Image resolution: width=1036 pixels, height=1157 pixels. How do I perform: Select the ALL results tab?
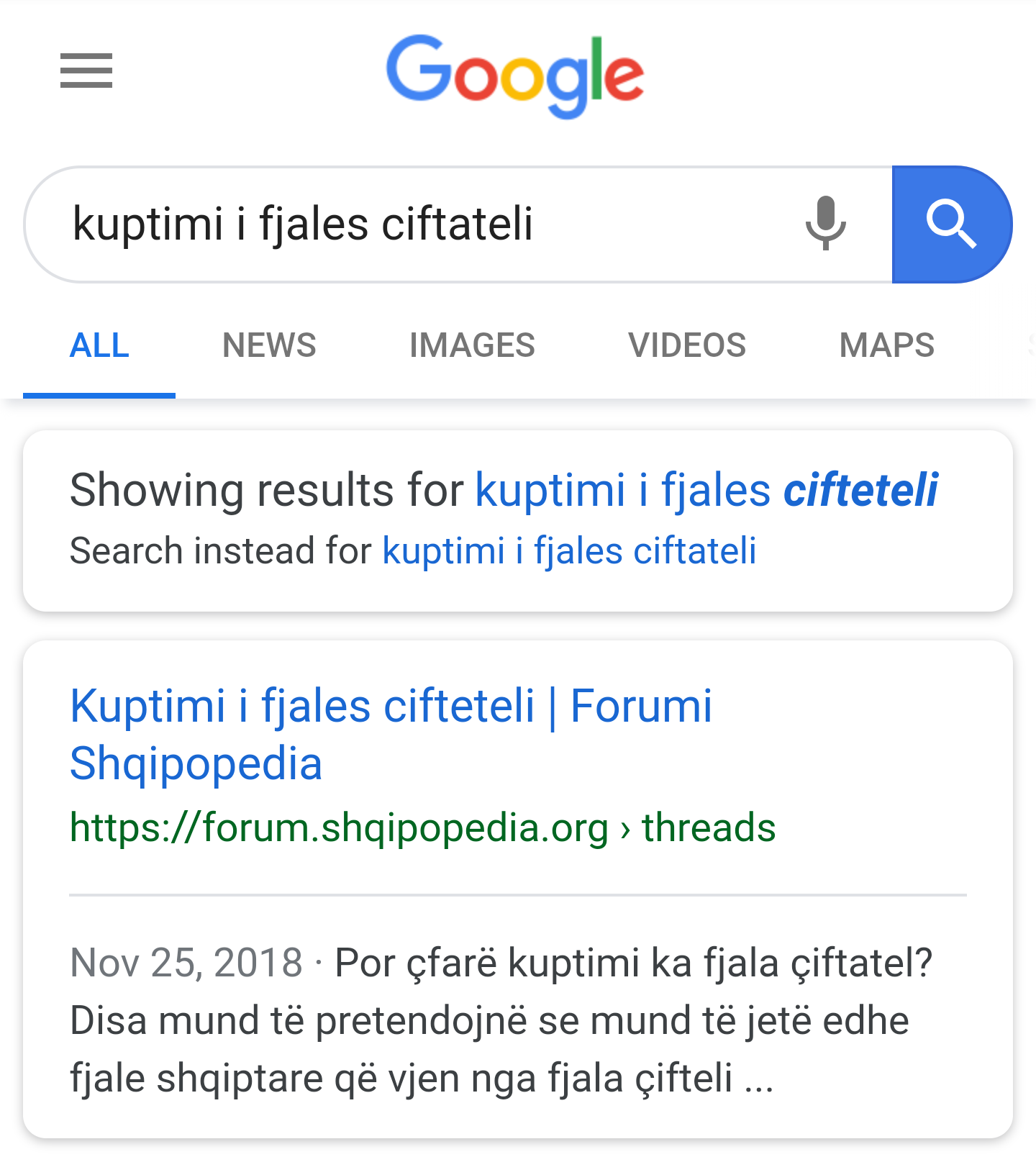pyautogui.click(x=99, y=345)
